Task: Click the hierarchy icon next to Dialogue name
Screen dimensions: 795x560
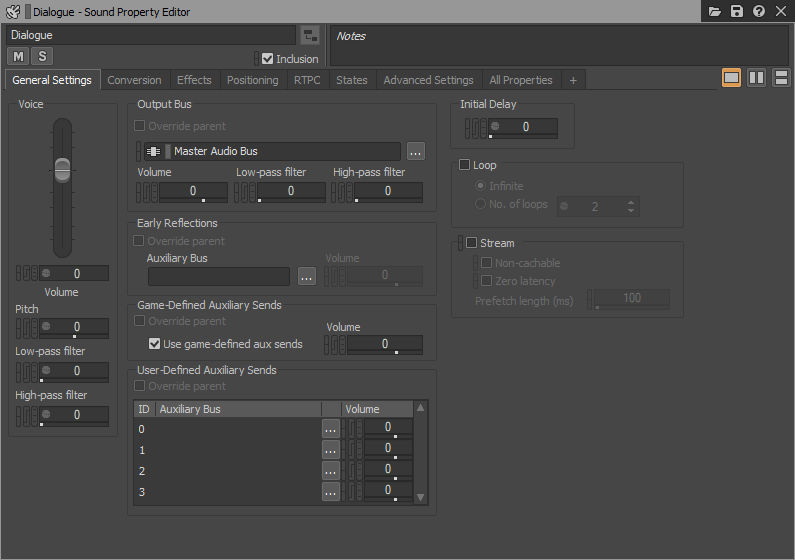Action: coord(311,36)
